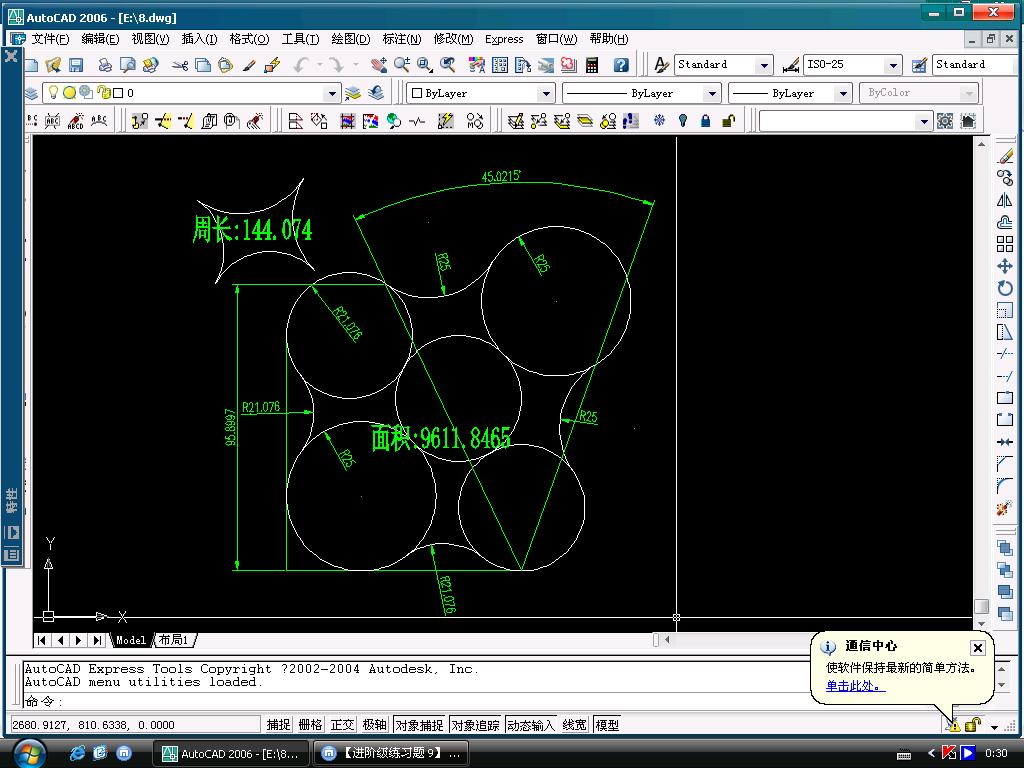1024x768 pixels.
Task: Click the Help question mark icon
Action: (621, 65)
